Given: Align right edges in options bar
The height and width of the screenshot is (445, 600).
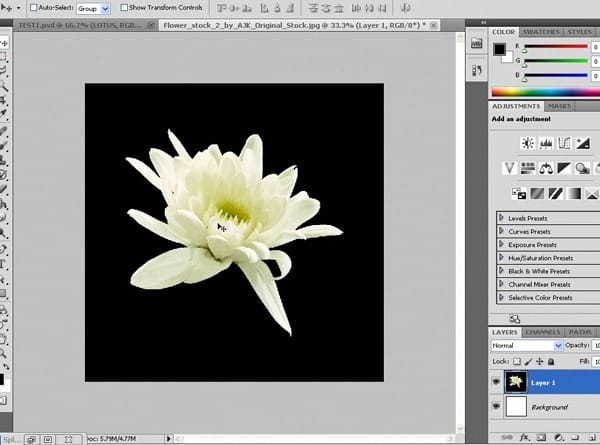Looking at the screenshot, I should click(290, 8).
